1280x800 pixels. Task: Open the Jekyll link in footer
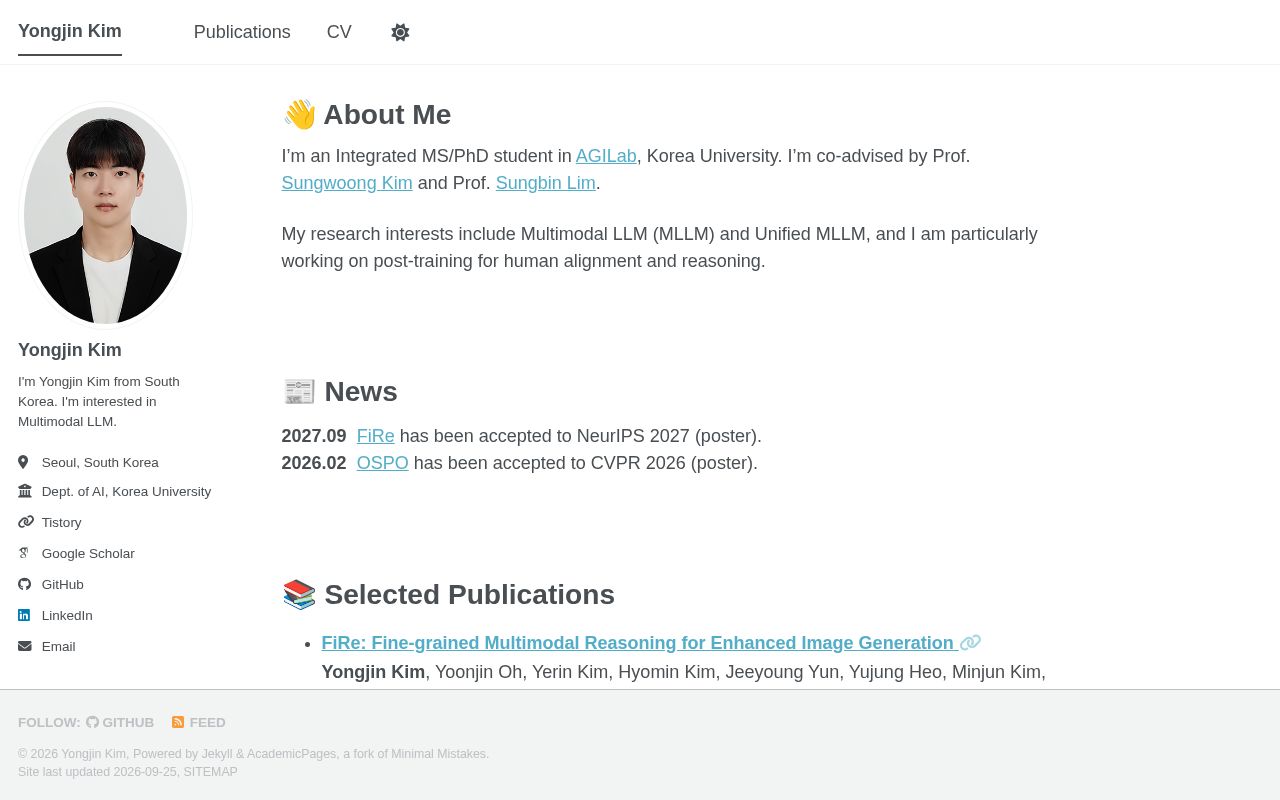[x=218, y=754]
